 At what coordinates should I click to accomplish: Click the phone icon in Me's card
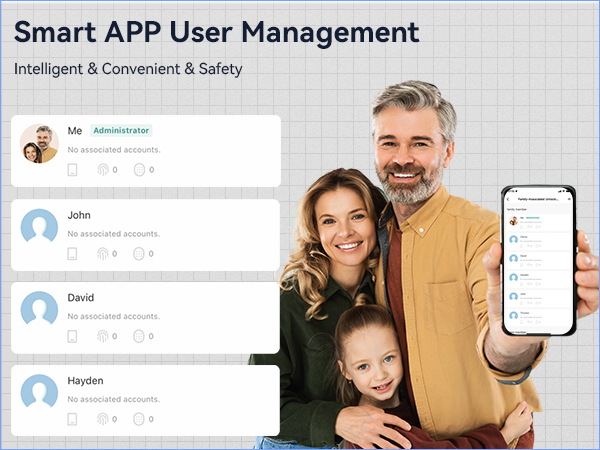pyautogui.click(x=72, y=170)
